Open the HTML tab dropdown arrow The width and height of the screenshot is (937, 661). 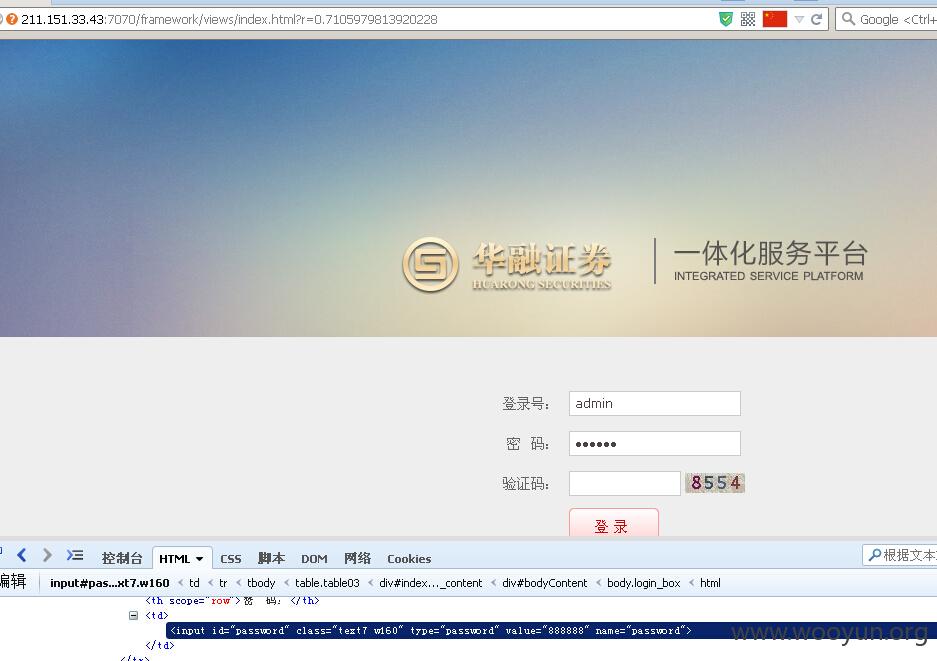200,559
